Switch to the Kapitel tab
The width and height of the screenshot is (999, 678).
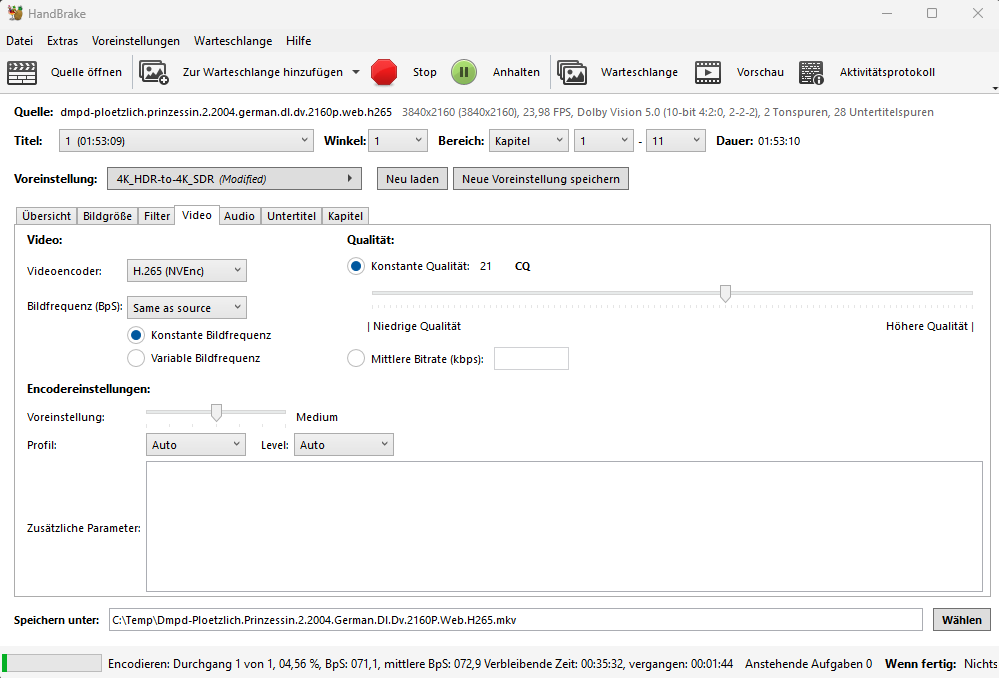(x=345, y=216)
